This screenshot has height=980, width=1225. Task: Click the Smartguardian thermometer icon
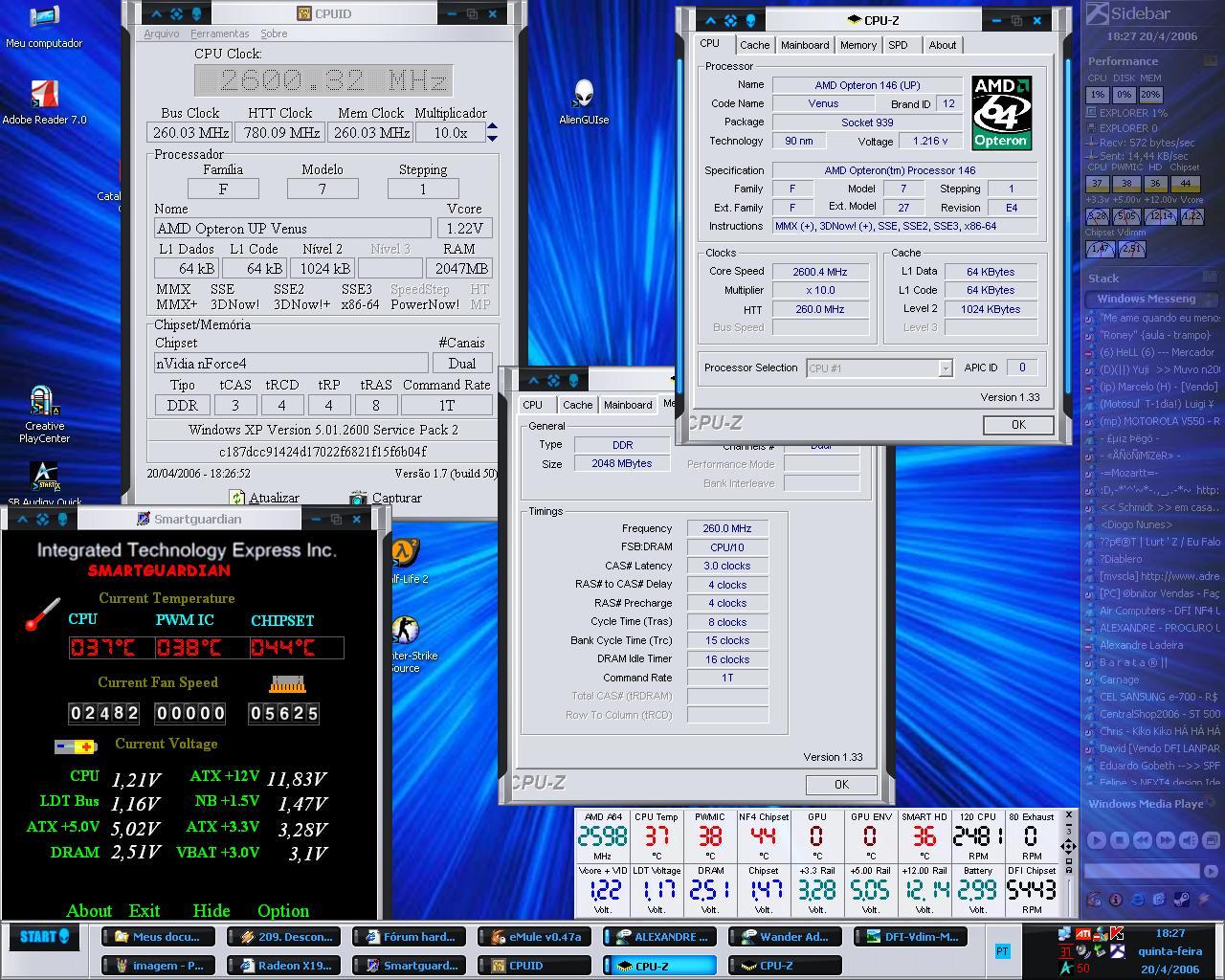pos(42,613)
